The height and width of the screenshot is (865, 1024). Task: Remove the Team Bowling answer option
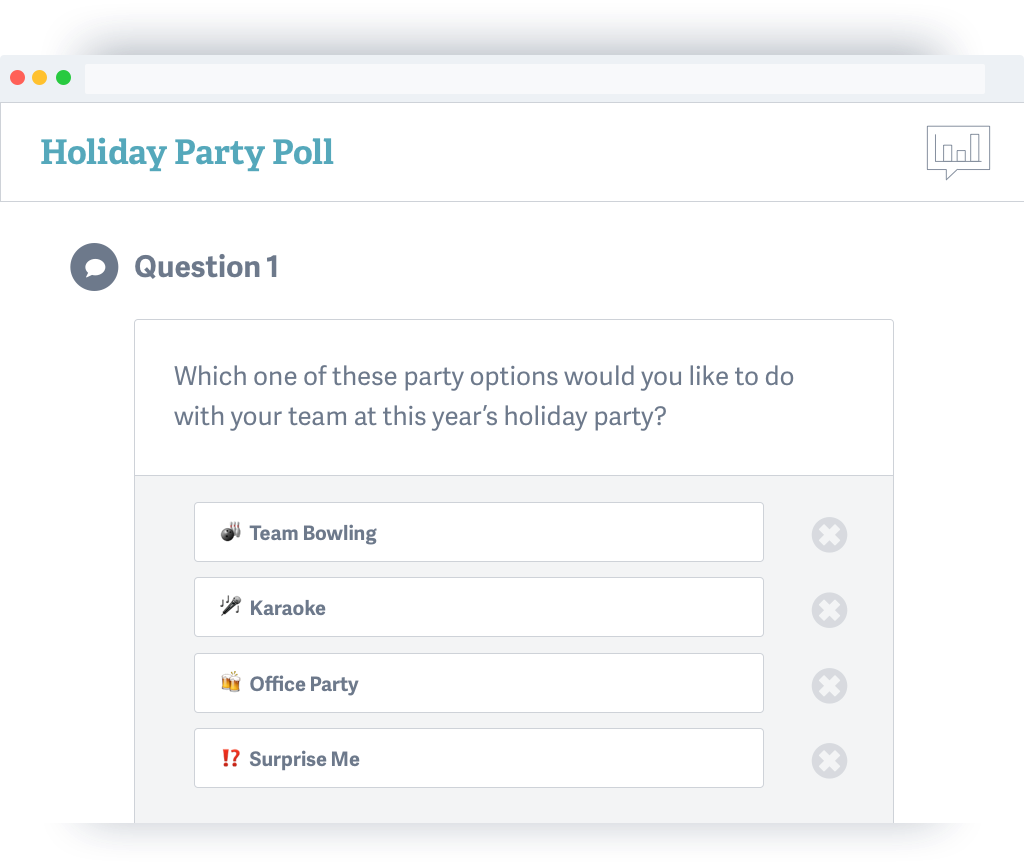[x=829, y=534]
